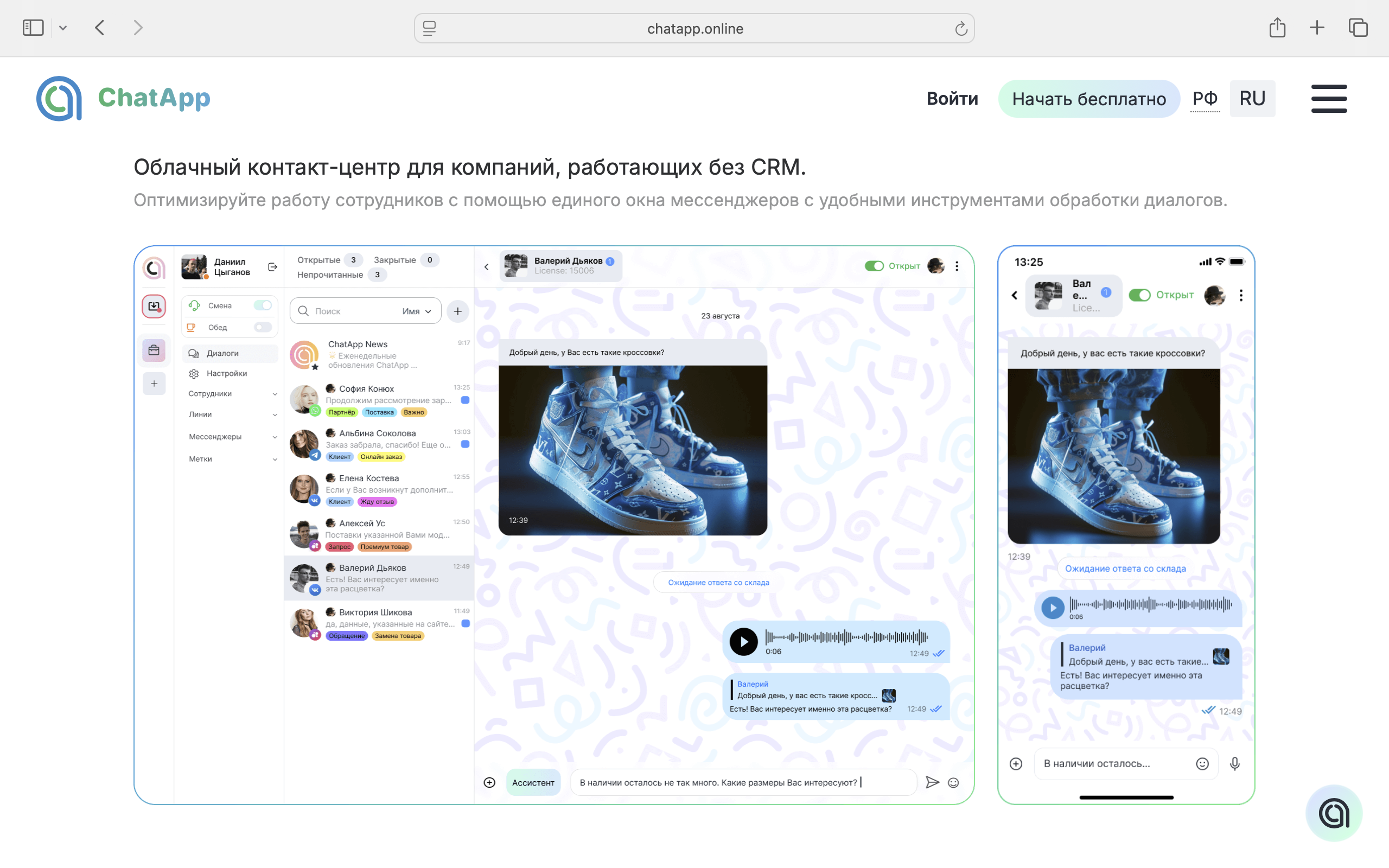Click the Войти login link
This screenshot has width=1389, height=868.
(952, 99)
